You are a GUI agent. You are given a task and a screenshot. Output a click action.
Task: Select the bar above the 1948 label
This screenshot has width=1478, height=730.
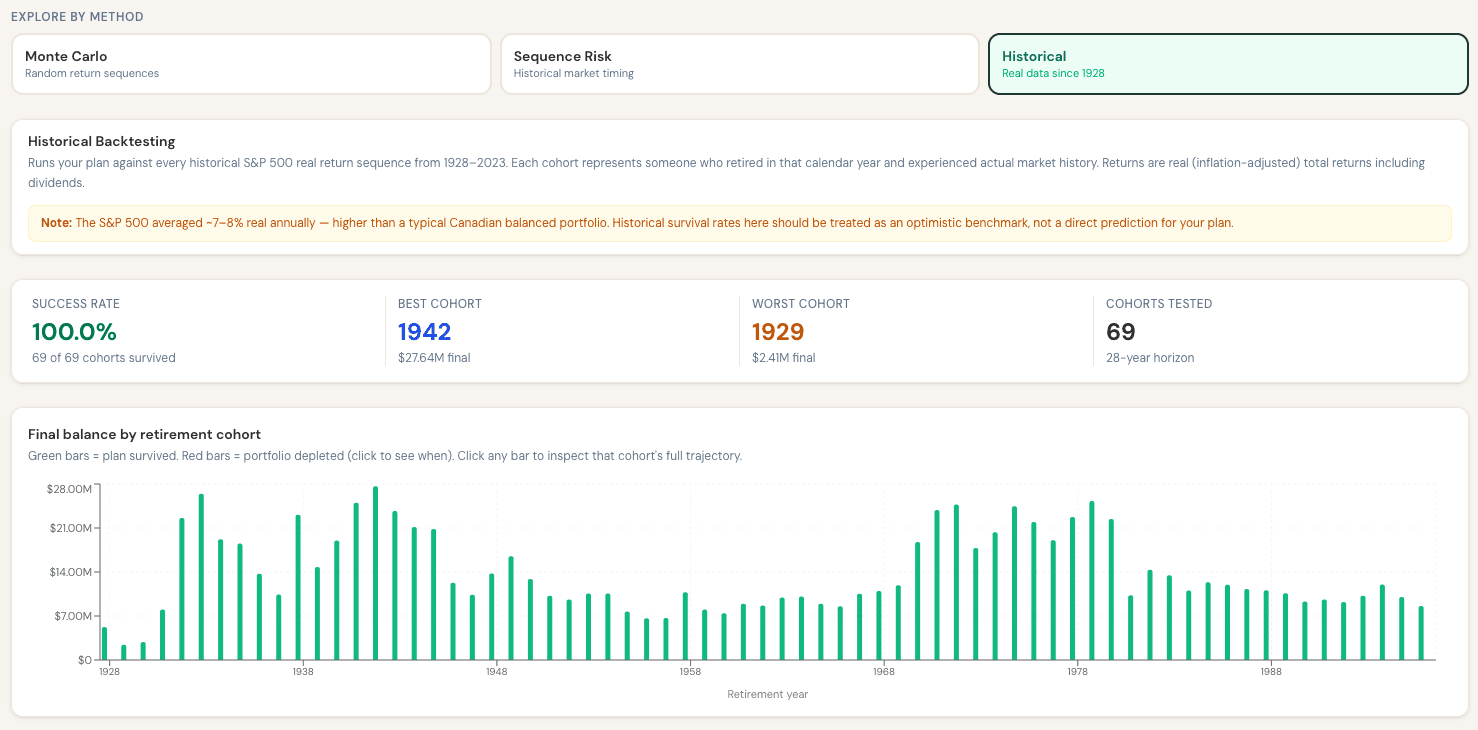tap(492, 617)
